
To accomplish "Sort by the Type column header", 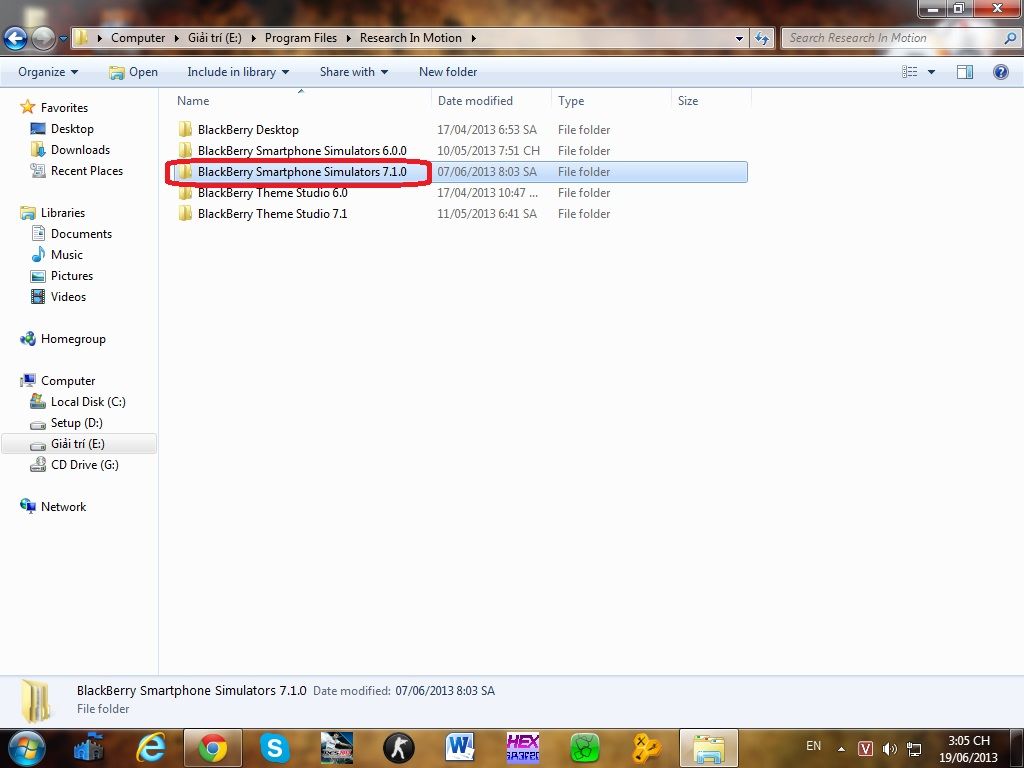I will point(611,101).
